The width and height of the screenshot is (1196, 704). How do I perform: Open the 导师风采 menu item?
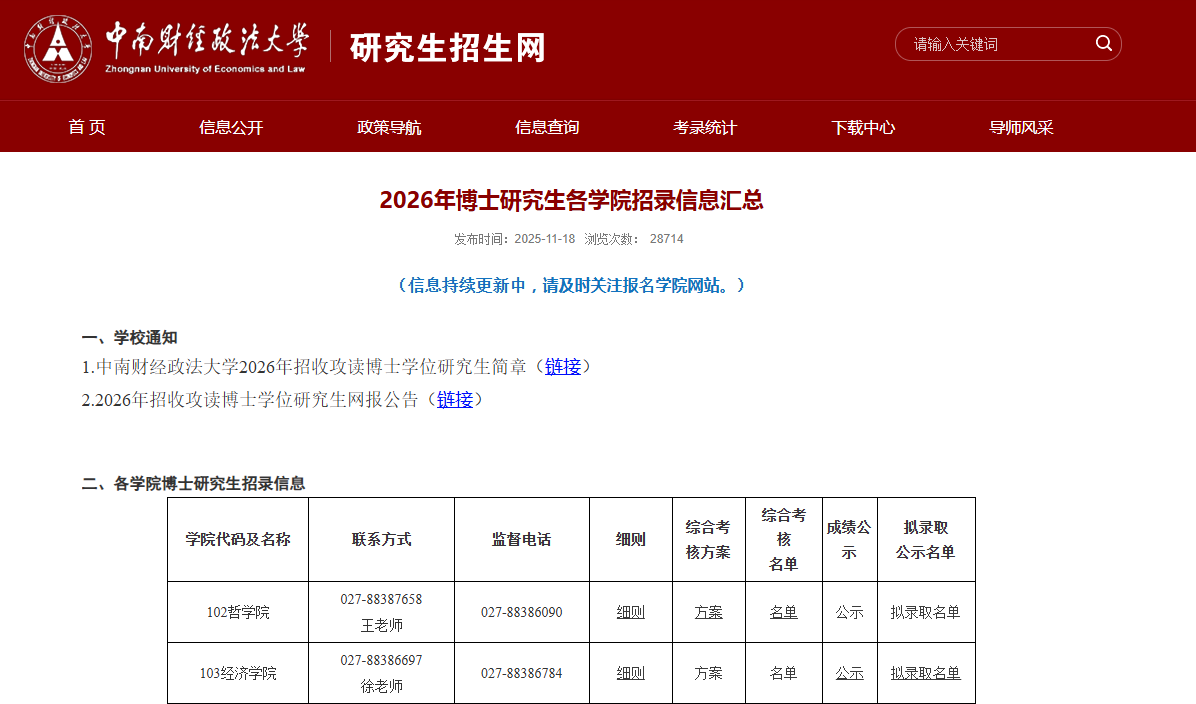[1021, 127]
